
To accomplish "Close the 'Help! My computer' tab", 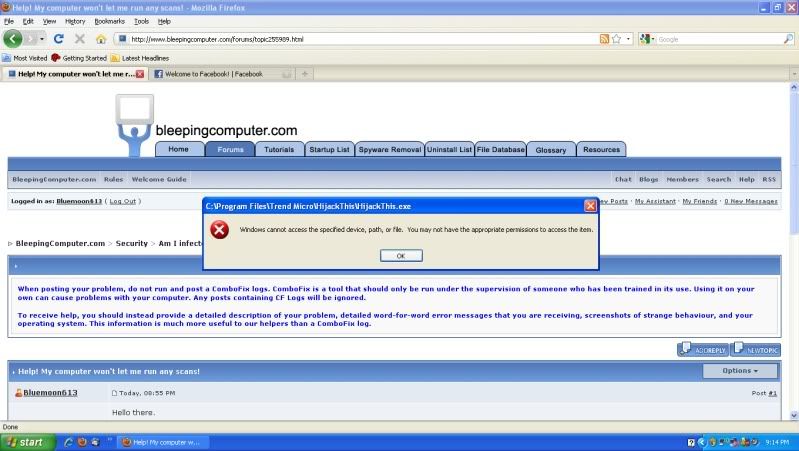I will coord(140,74).
